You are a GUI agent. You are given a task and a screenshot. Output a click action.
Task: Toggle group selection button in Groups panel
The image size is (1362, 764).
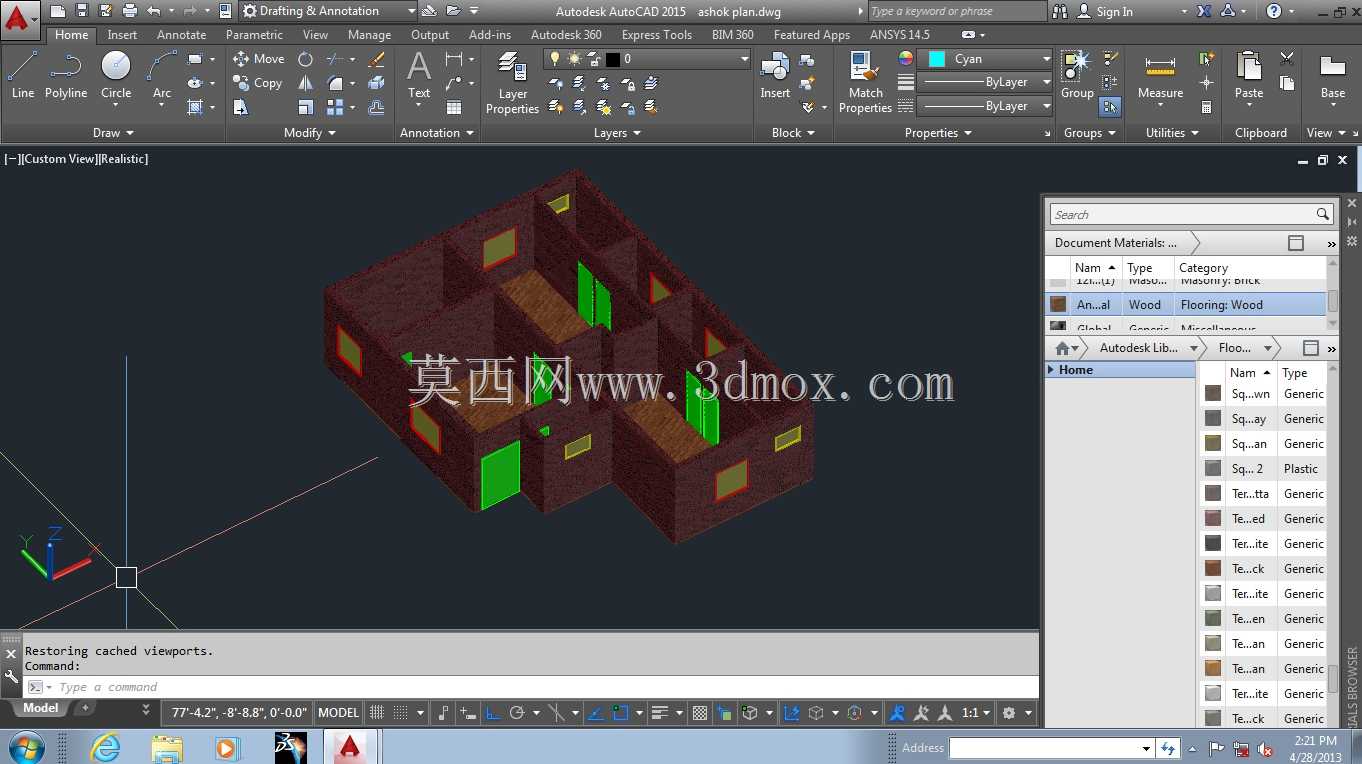(x=1109, y=107)
